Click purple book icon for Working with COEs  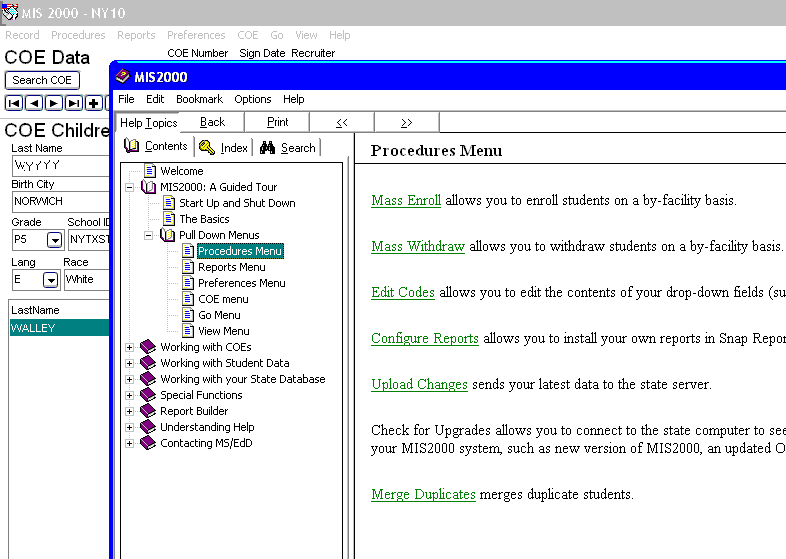tap(148, 346)
